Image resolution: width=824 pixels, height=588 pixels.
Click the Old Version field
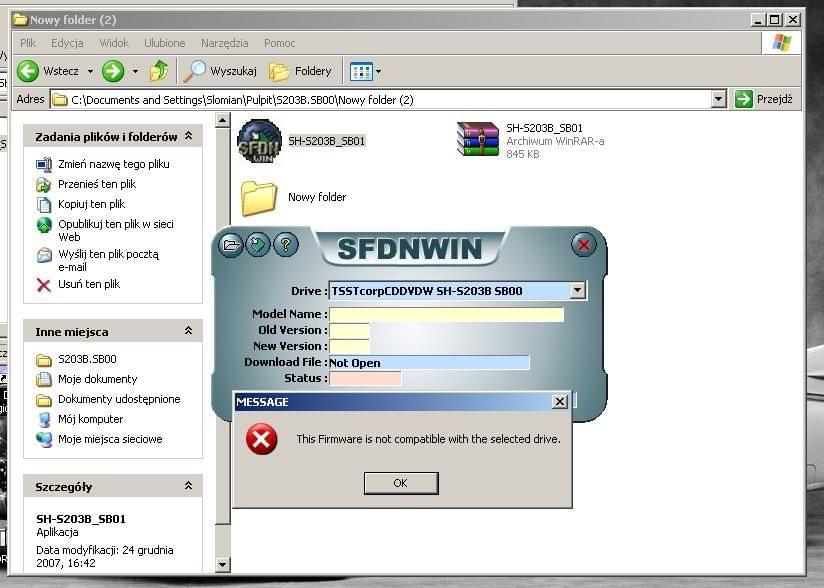(349, 331)
